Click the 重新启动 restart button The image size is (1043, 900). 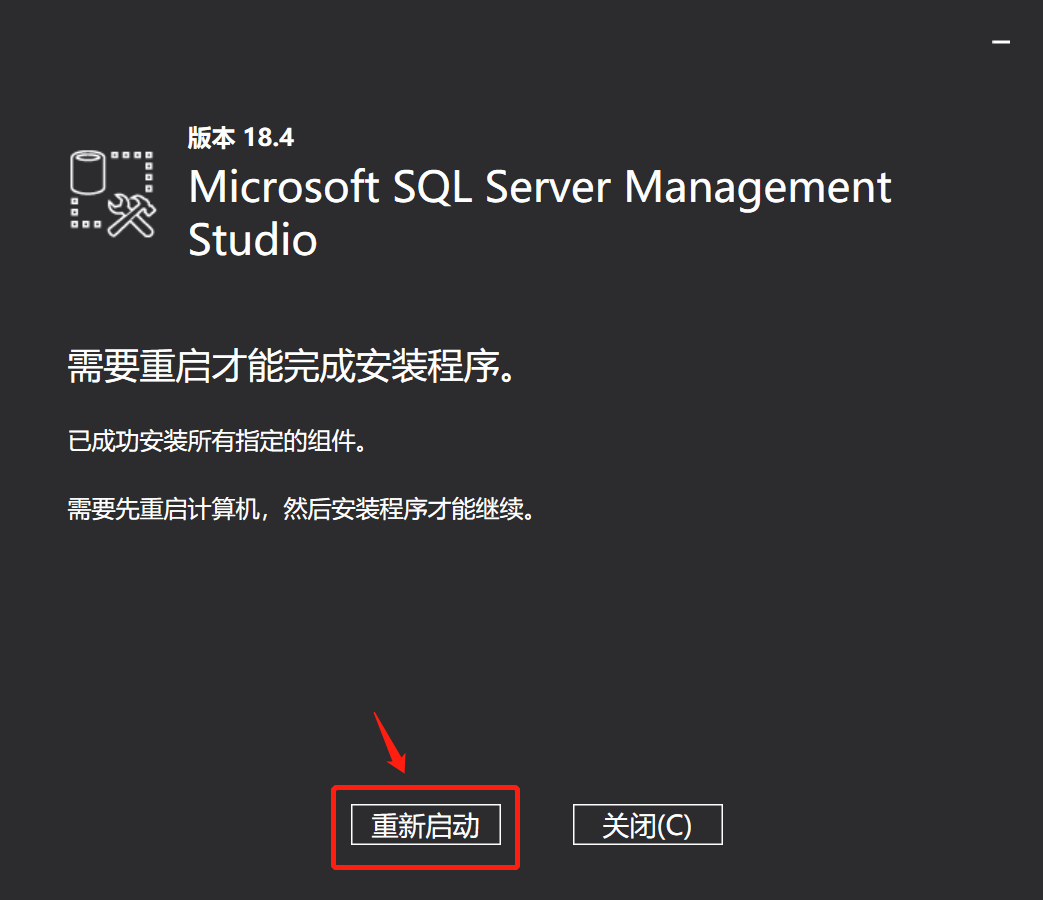tap(426, 825)
